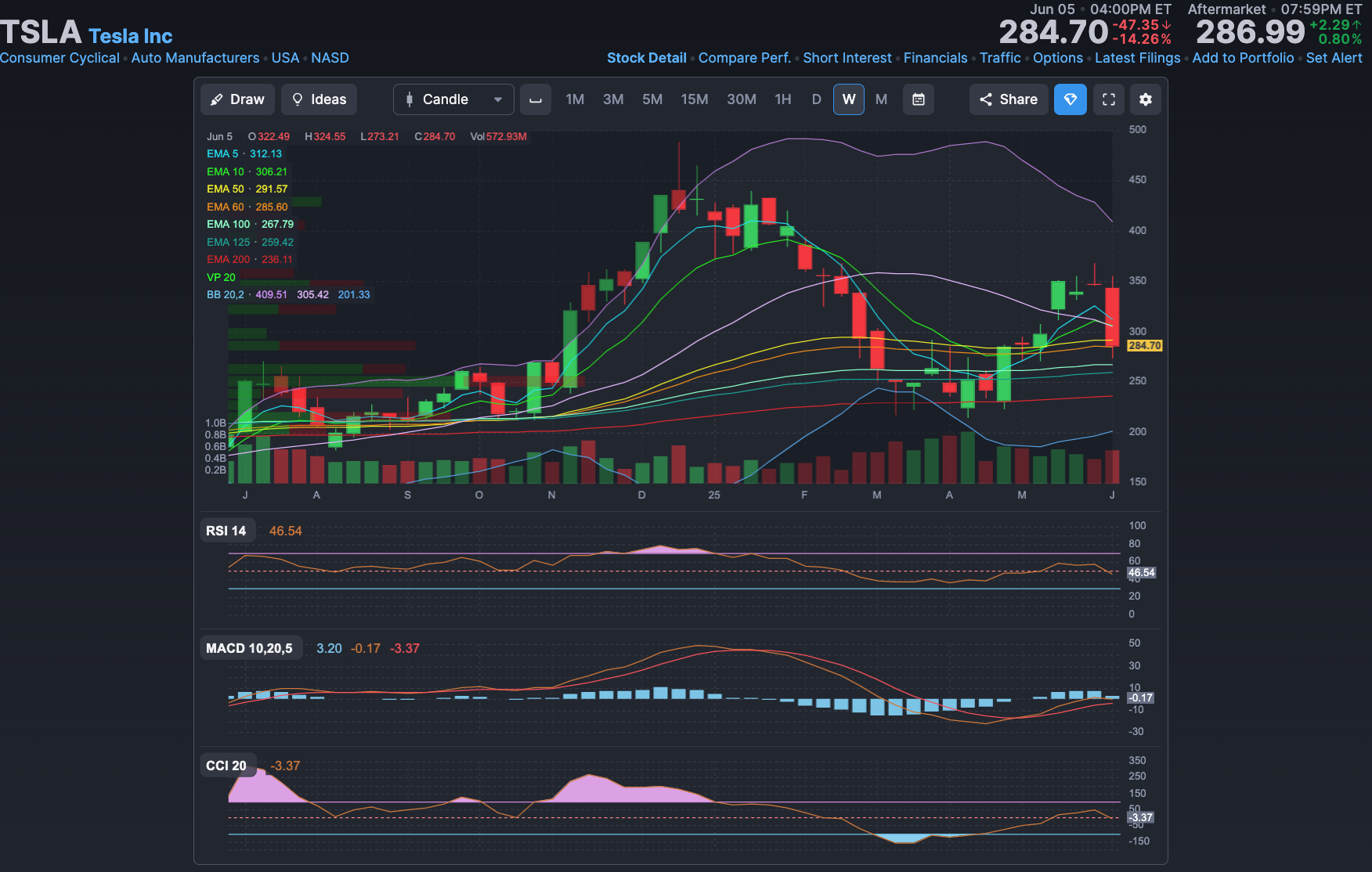Select the BB 20,2 indicator label
The height and width of the screenshot is (872, 1372).
(226, 294)
